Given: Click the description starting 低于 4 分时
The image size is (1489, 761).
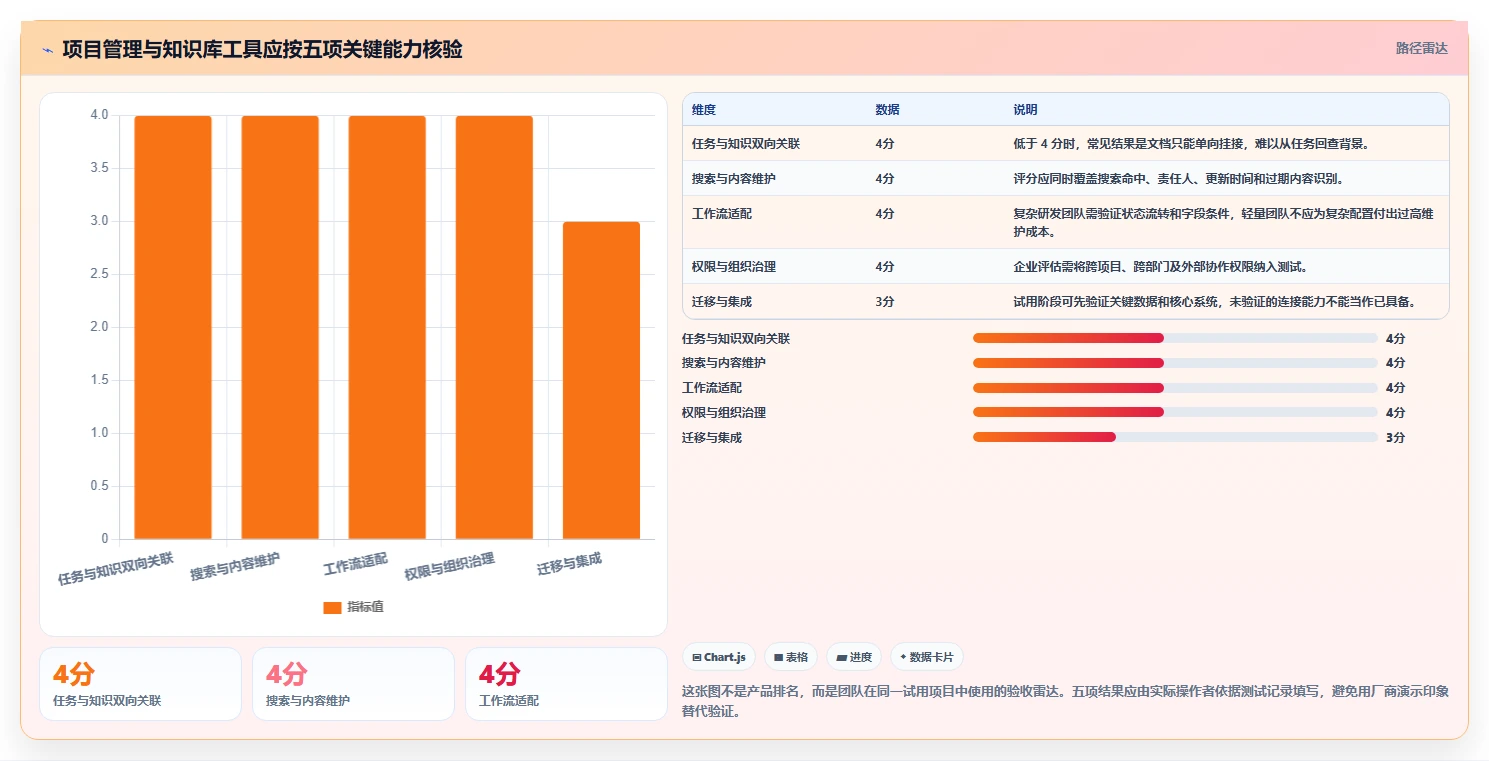Looking at the screenshot, I should (x=1191, y=144).
